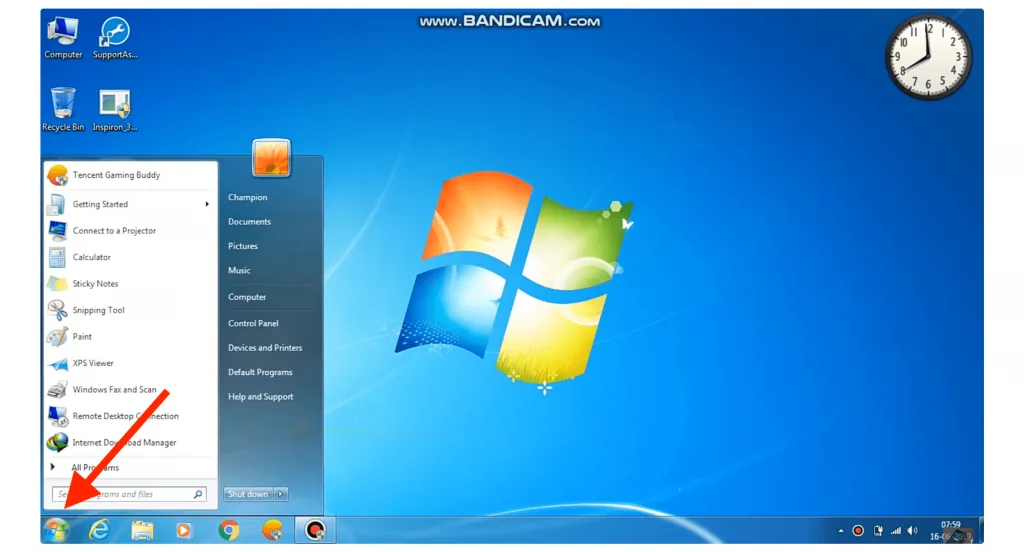
Task: Open the Inspiron desktop shortcut
Action: click(x=115, y=109)
